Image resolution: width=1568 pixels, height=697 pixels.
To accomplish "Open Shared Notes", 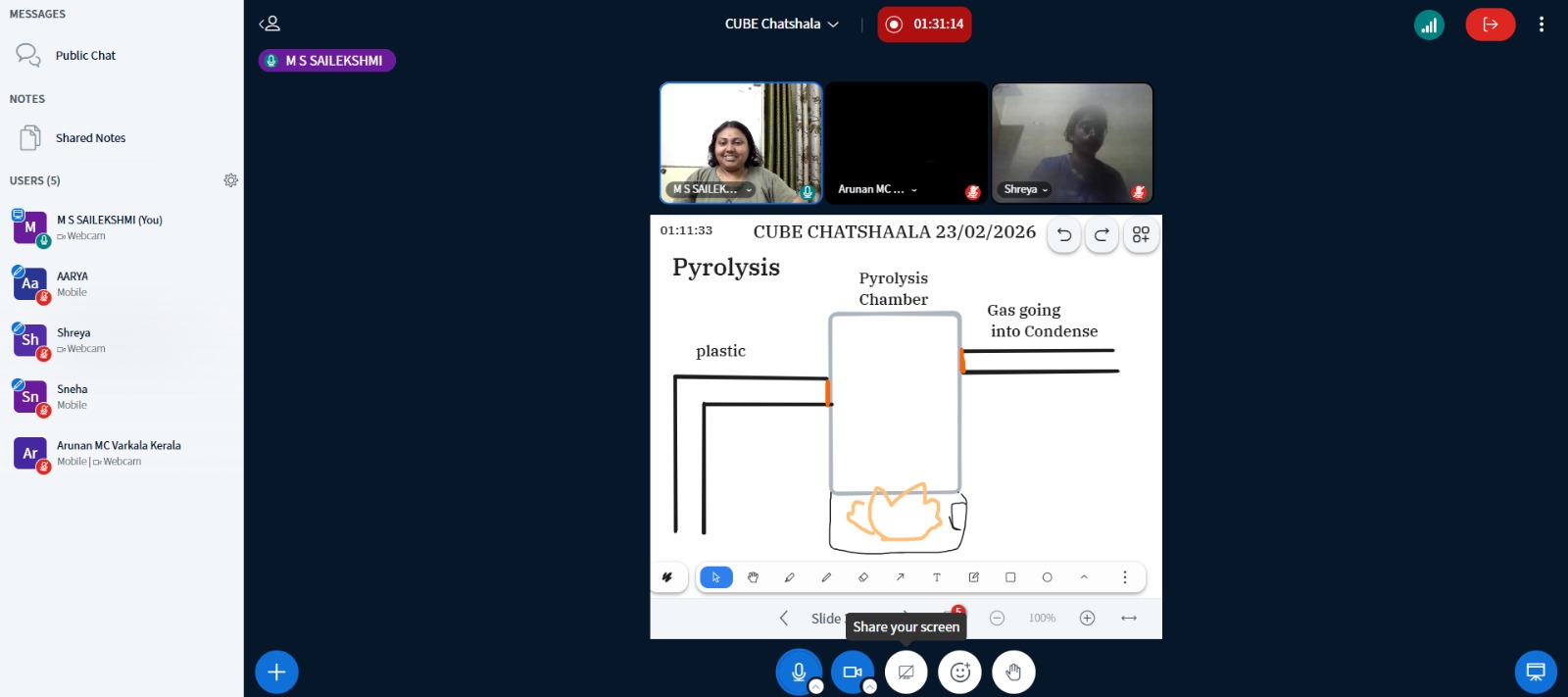I will pos(90,138).
